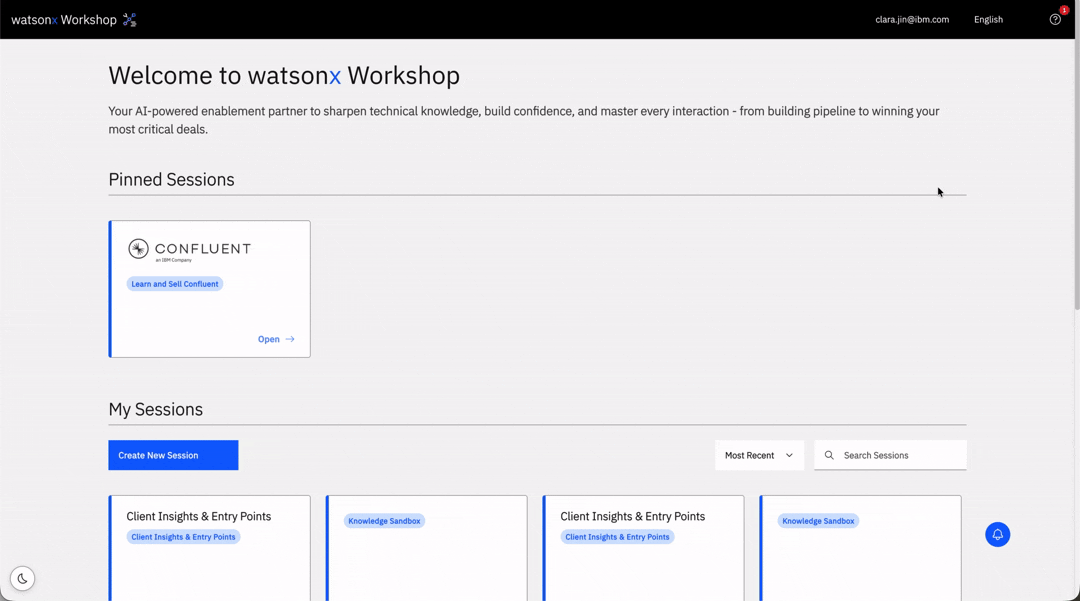Click the tag on the second Client Insights card
Screen dimensions: 1080x601
pos(617,537)
